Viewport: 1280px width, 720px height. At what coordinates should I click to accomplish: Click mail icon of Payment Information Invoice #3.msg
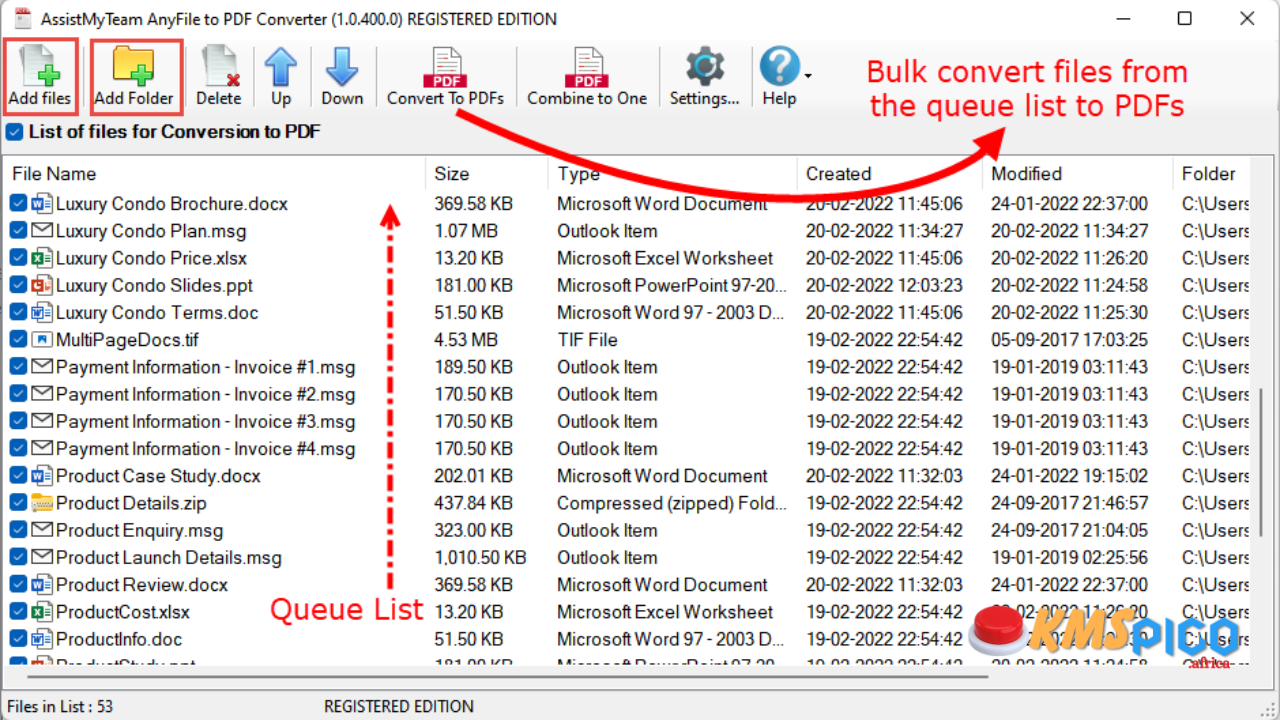click(x=42, y=421)
